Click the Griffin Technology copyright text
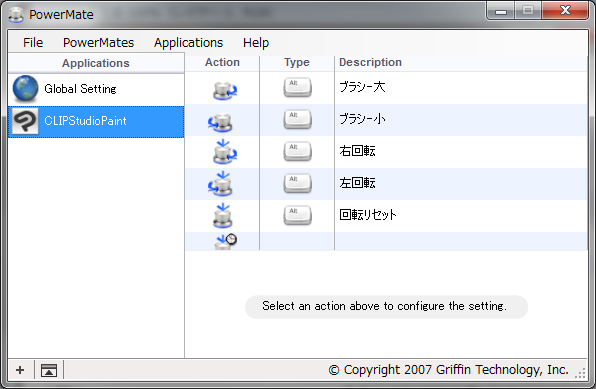The image size is (596, 389). pos(449,370)
